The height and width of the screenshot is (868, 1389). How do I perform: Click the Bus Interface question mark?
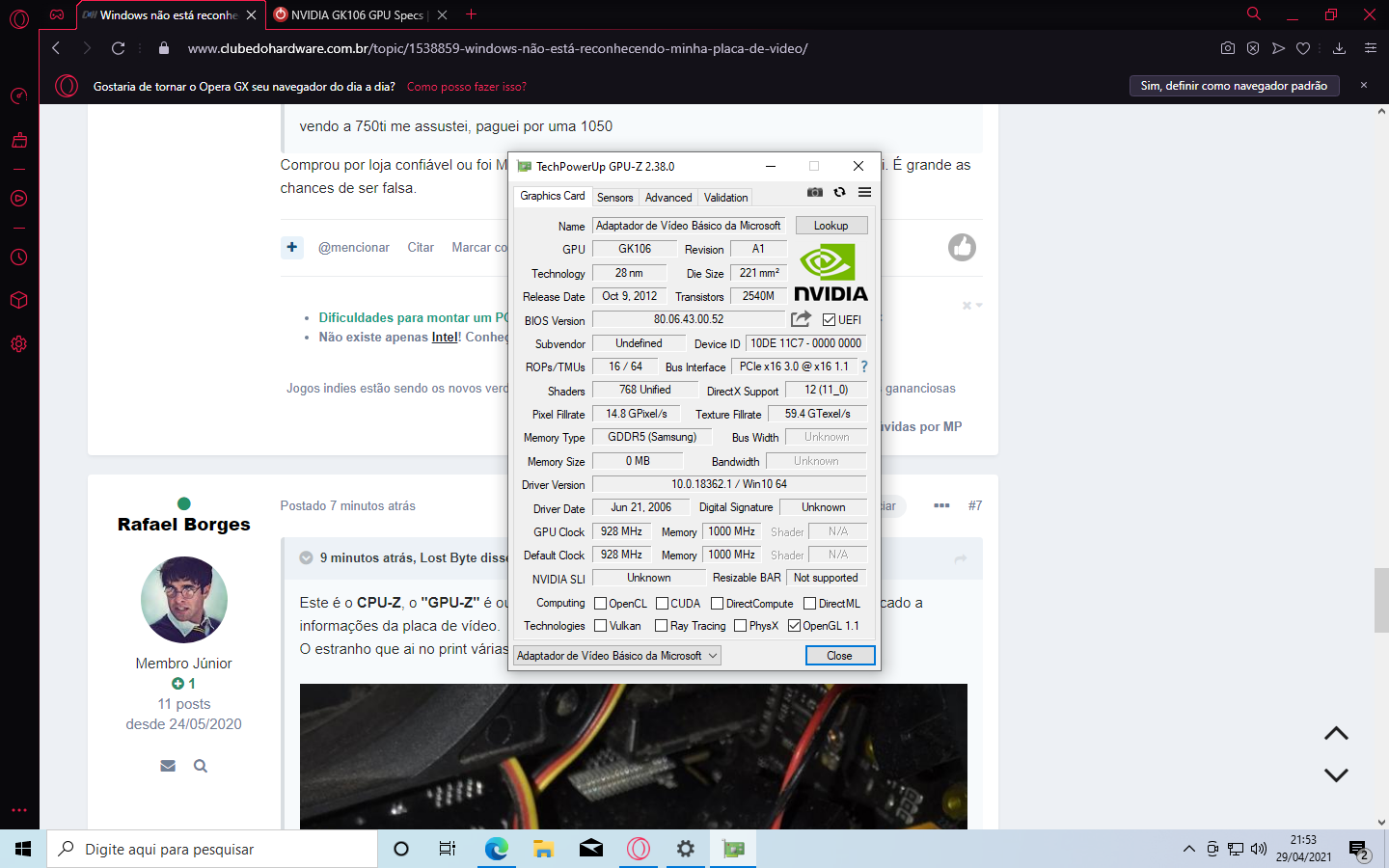[864, 366]
